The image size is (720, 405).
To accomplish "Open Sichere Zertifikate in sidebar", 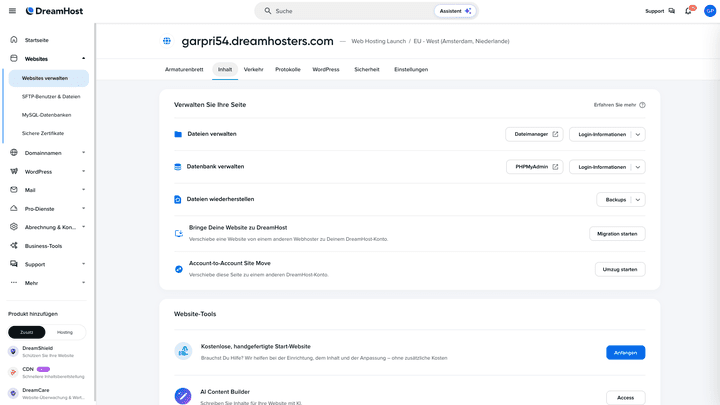I will click(43, 133).
